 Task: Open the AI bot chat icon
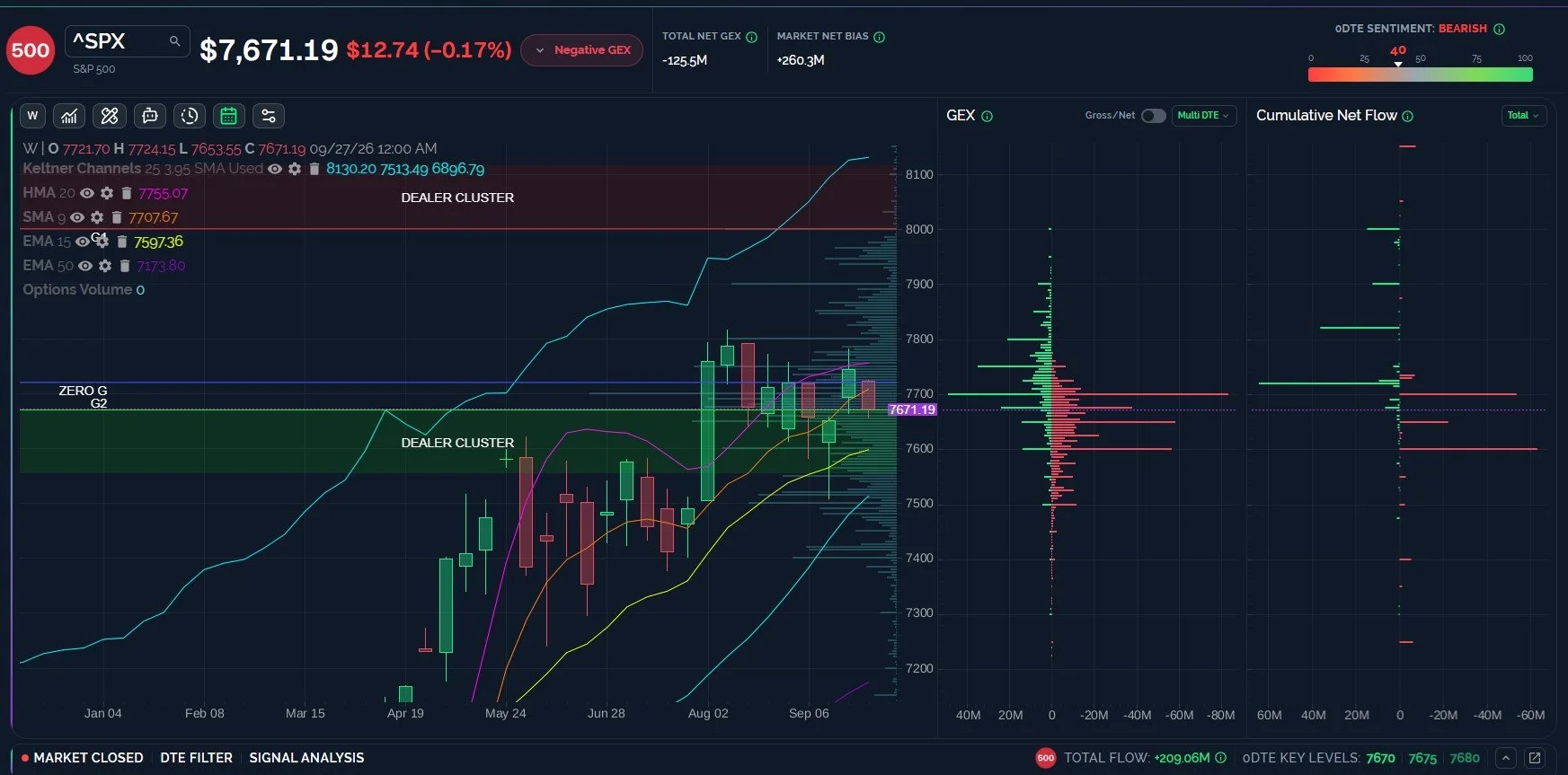click(150, 116)
